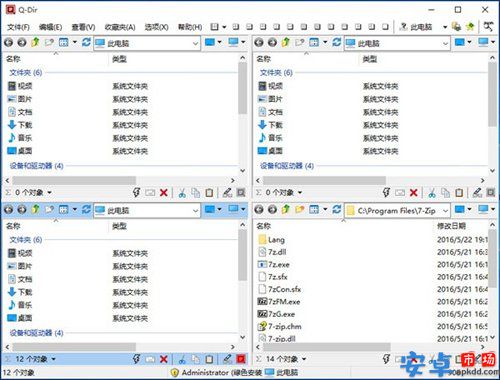
Task: Click the forward arrow in the top-left pane
Action: (x=22, y=42)
